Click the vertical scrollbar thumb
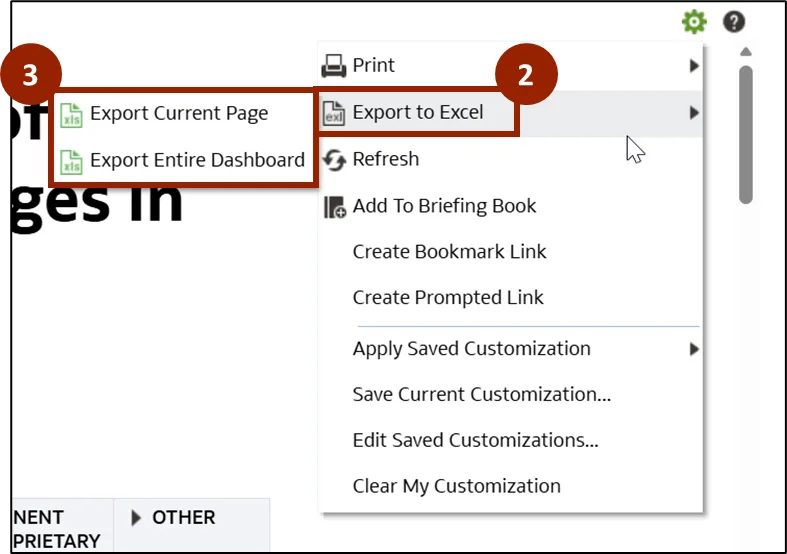The height and width of the screenshot is (554, 787). pyautogui.click(x=746, y=134)
